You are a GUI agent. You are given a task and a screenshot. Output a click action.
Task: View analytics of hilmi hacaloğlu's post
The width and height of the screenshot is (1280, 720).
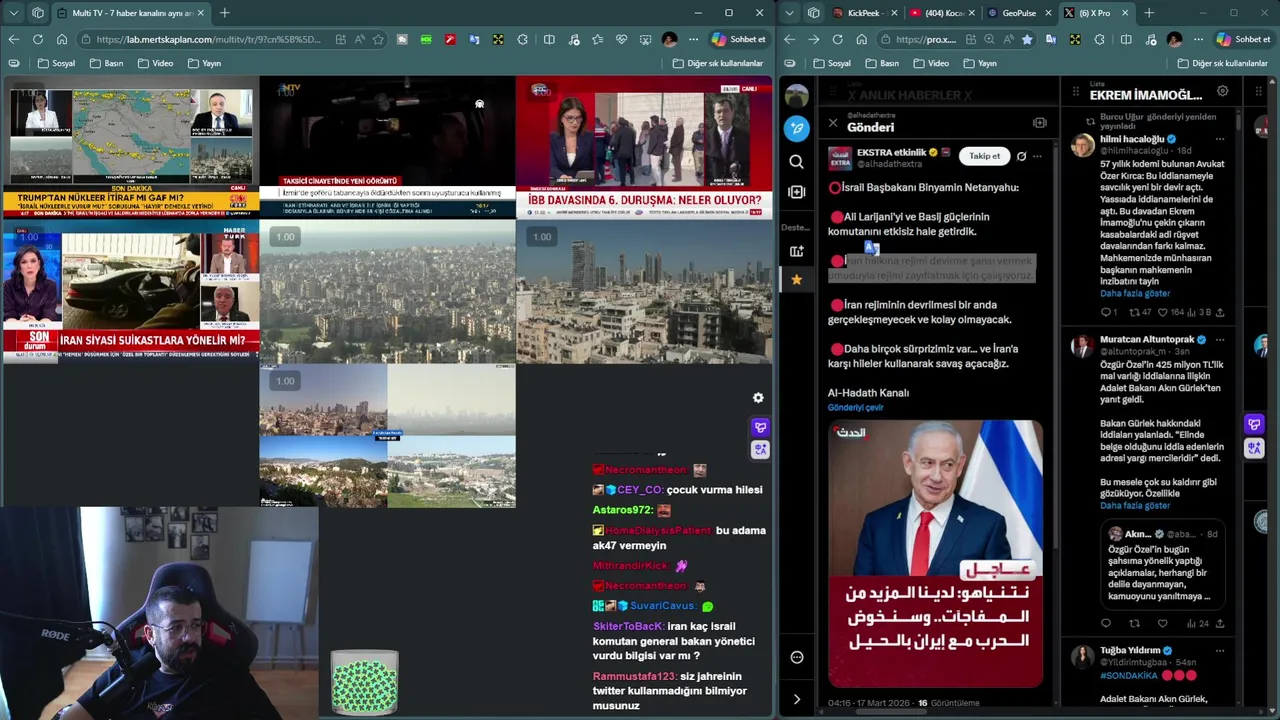(x=1199, y=312)
